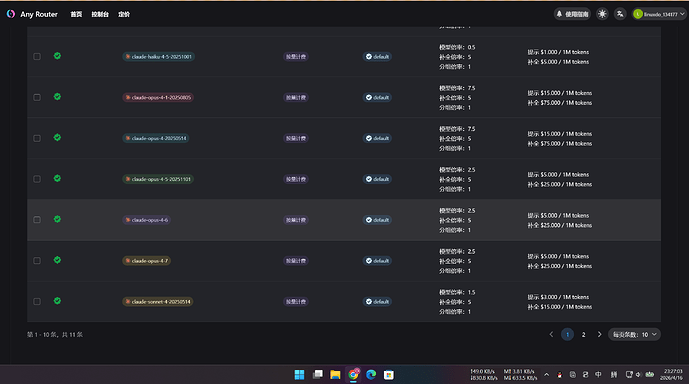Click the claude-opus-4-5-20251101 model tag

158,179
